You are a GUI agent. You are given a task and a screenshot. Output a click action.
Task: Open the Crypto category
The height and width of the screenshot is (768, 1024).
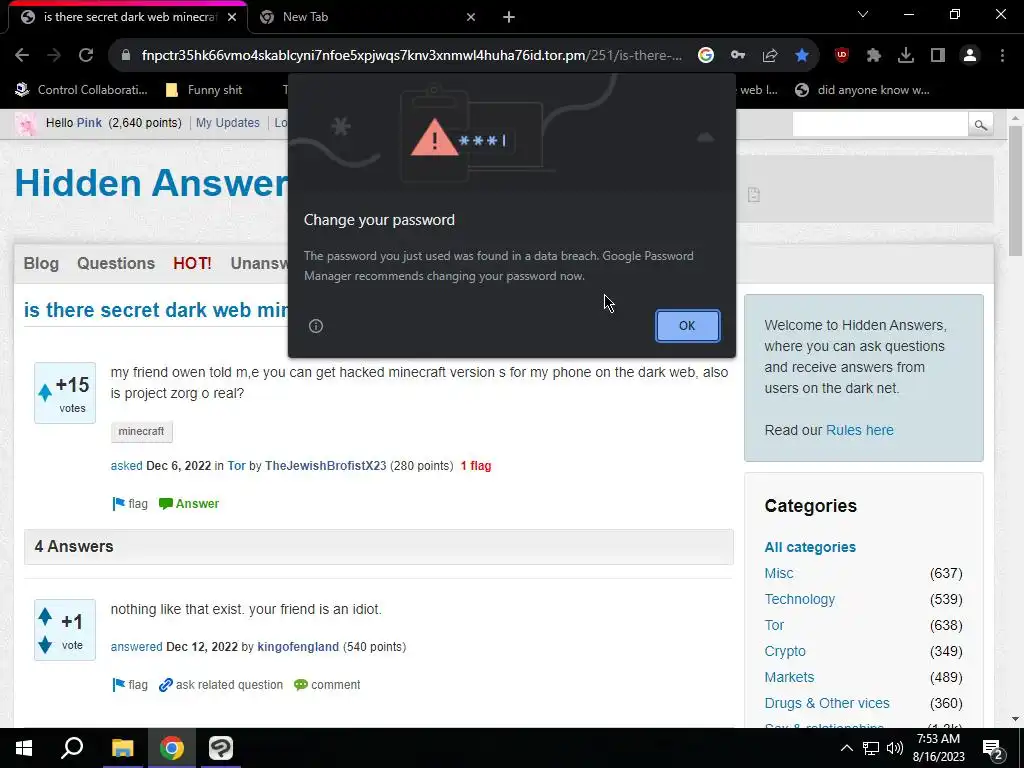tap(785, 651)
